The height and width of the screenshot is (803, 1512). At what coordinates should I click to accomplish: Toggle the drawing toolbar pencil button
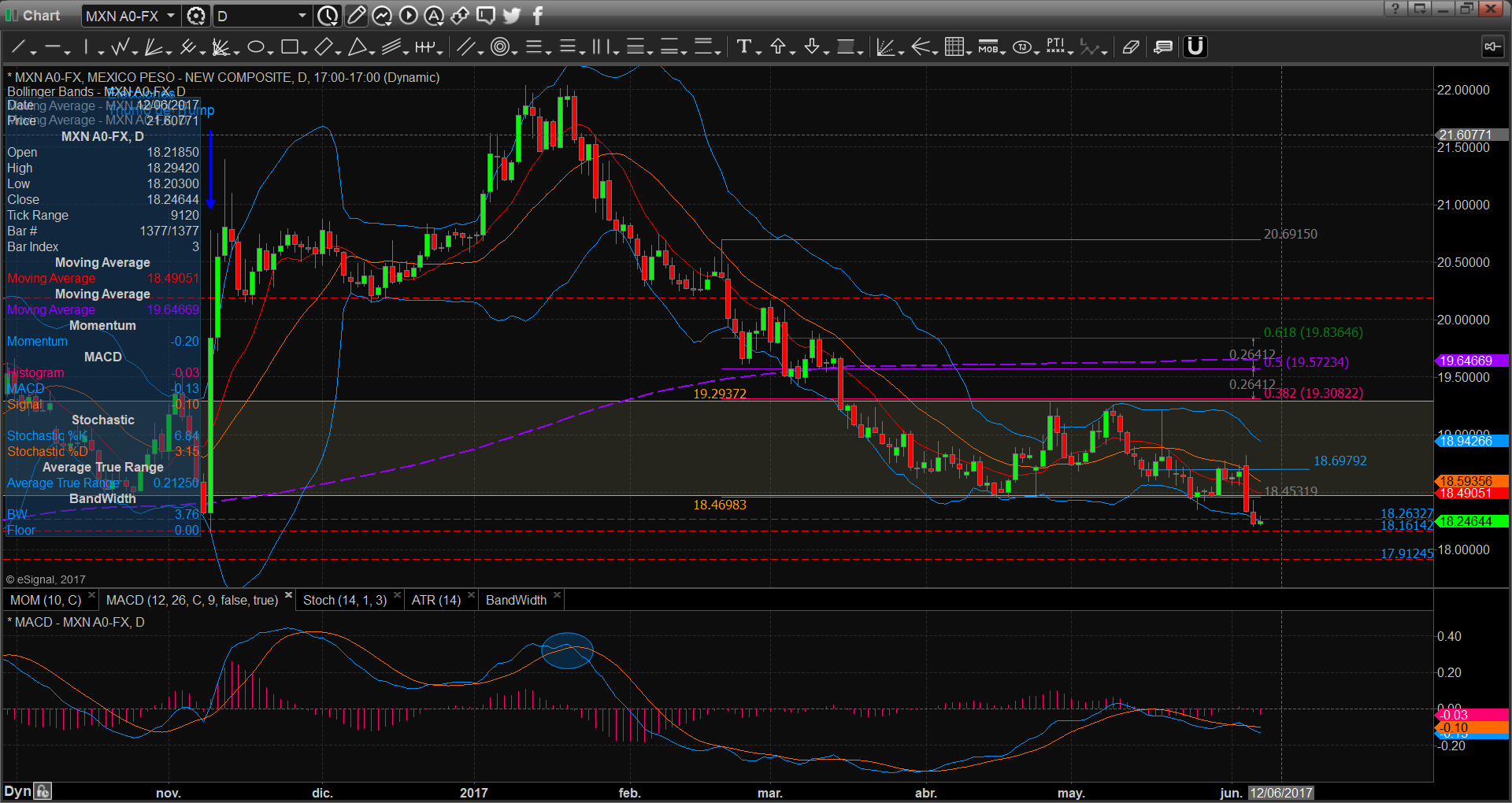click(356, 16)
